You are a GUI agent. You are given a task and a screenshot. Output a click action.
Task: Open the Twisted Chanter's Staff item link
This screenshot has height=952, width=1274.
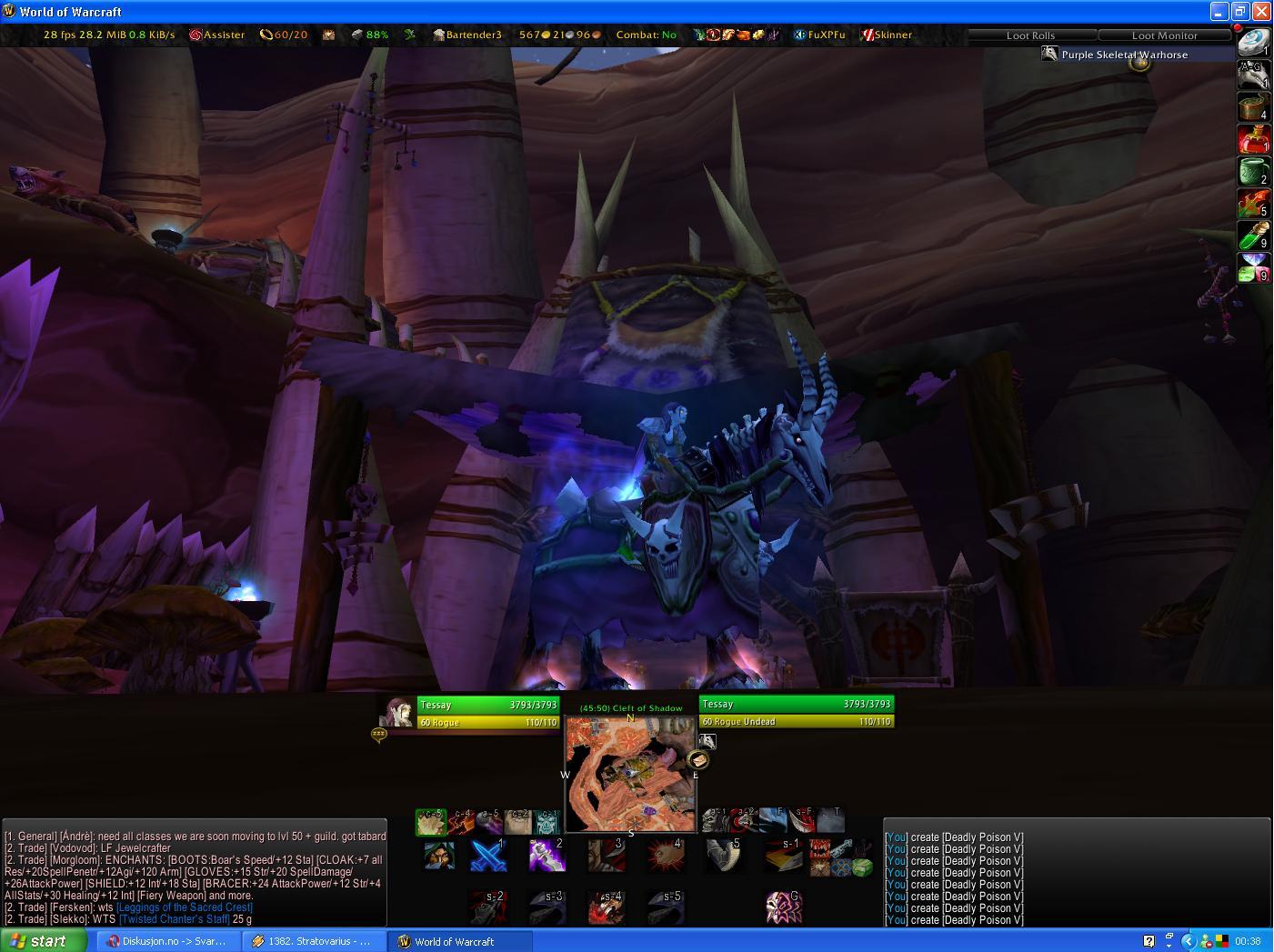[x=175, y=919]
